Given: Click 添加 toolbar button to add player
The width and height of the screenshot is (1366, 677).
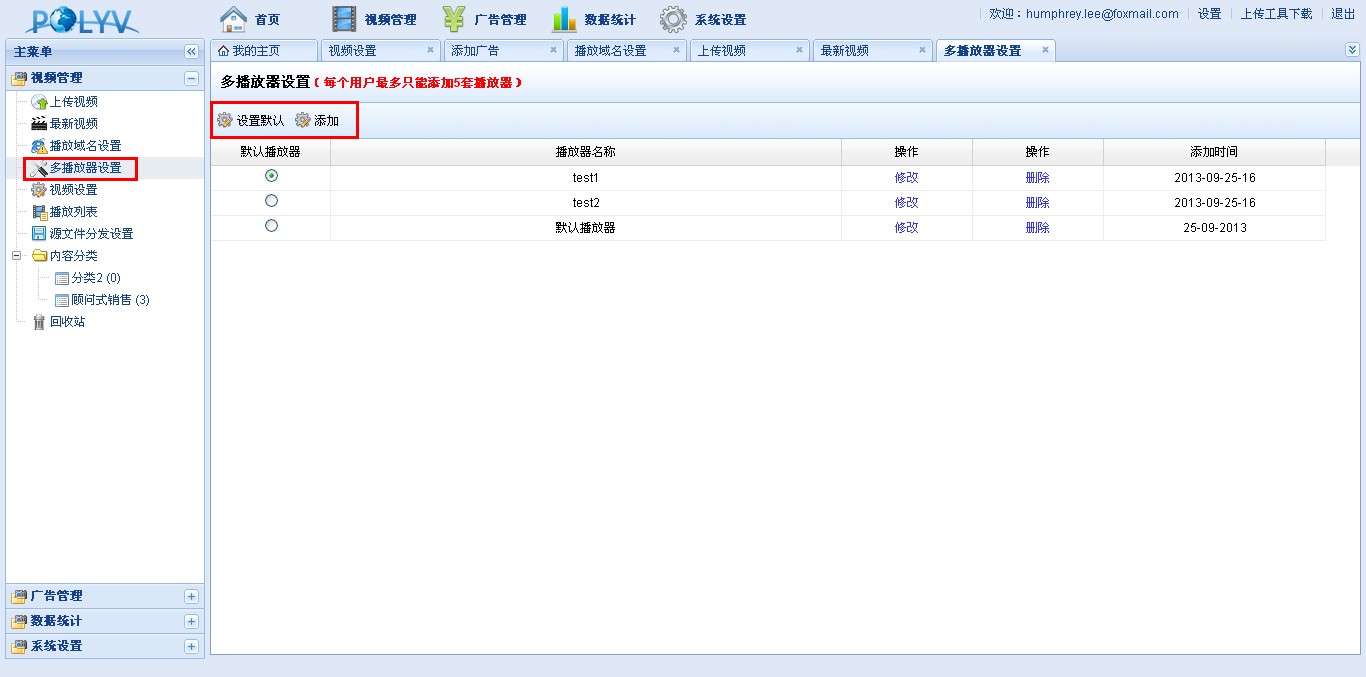Looking at the screenshot, I should click(x=317, y=121).
